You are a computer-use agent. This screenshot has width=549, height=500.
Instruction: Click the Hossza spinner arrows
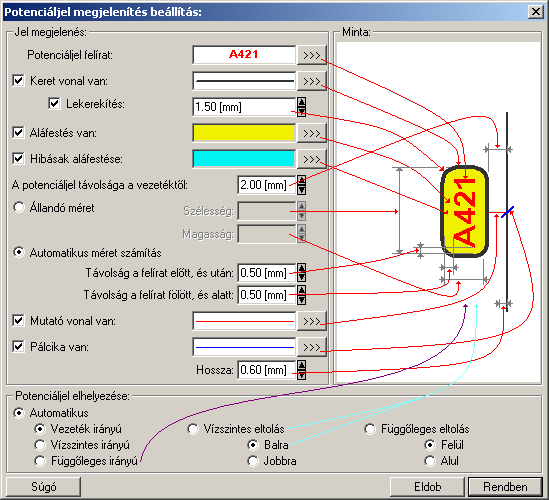pyautogui.click(x=301, y=370)
